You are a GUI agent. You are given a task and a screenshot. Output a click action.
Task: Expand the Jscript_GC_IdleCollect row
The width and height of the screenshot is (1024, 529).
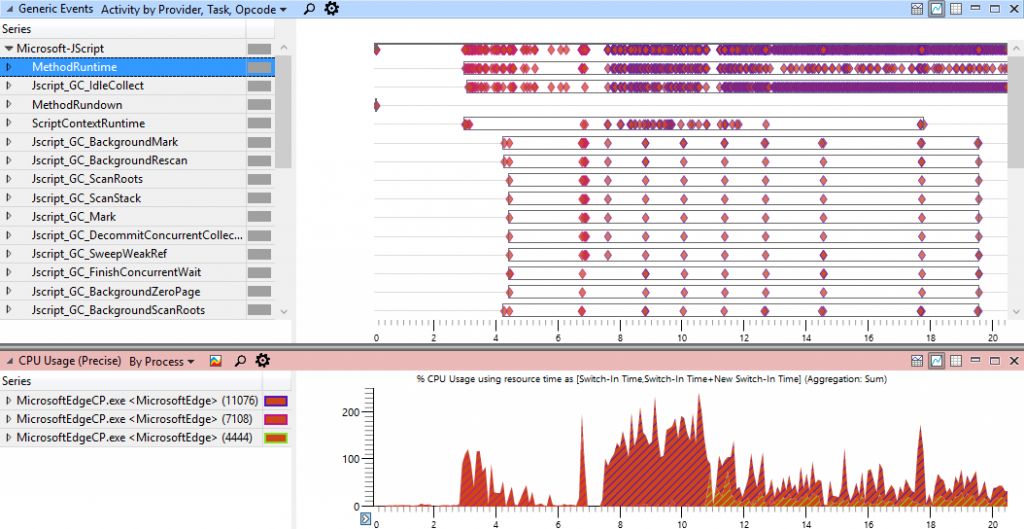(x=8, y=86)
